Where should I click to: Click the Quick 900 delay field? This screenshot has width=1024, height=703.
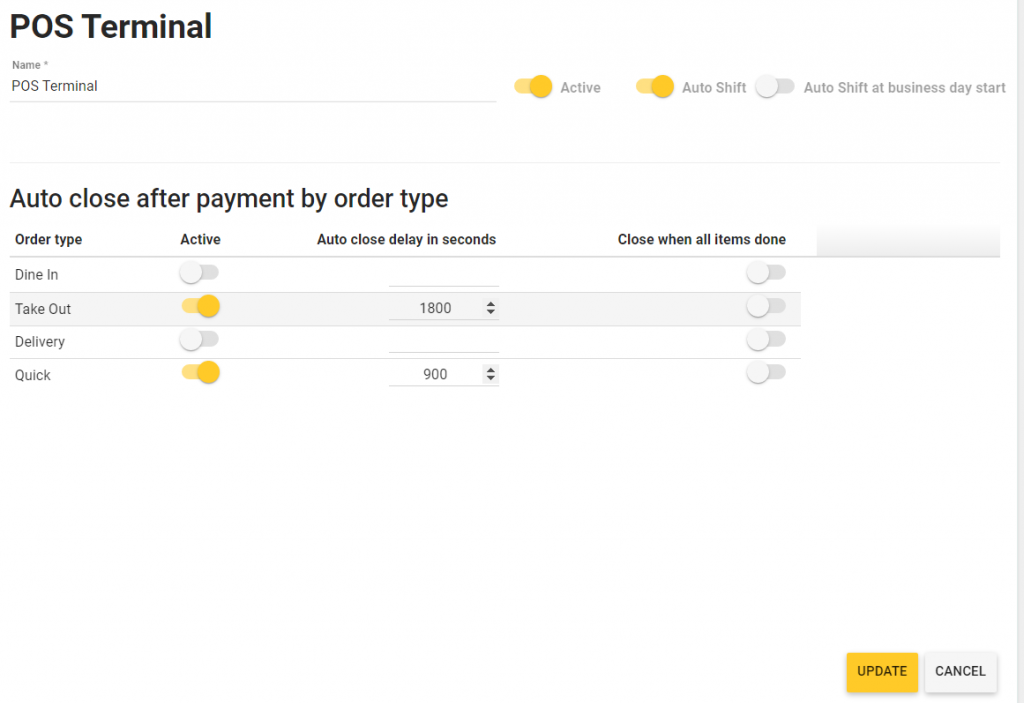click(435, 375)
